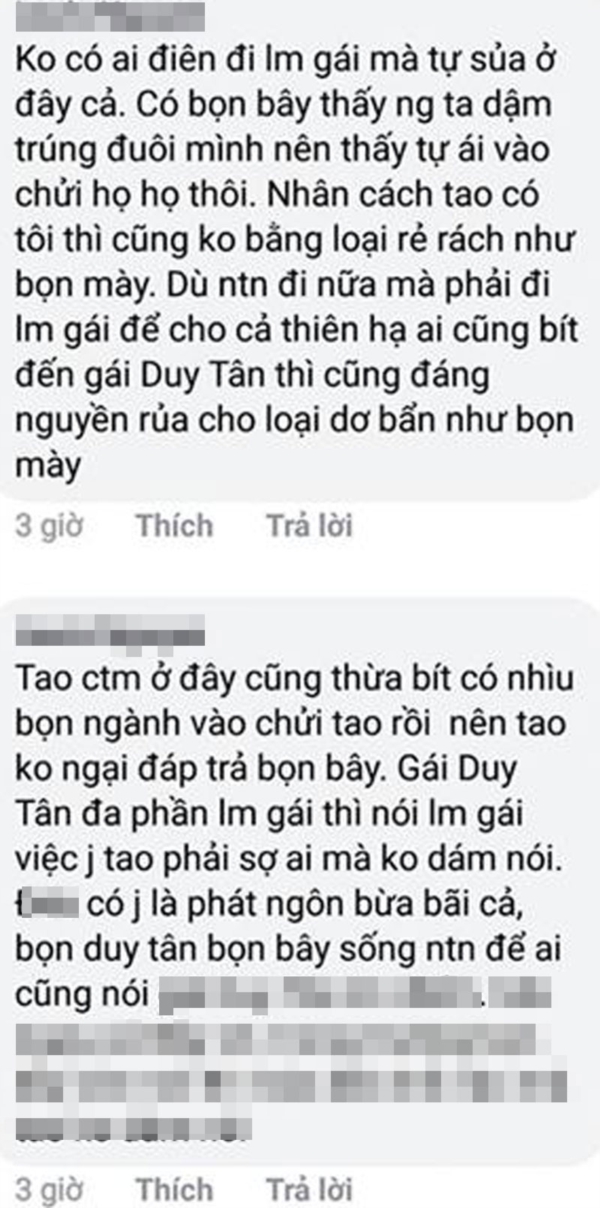Like the second comment with Thích
Viewport: 600px width, 1208px height.
(x=175, y=1189)
